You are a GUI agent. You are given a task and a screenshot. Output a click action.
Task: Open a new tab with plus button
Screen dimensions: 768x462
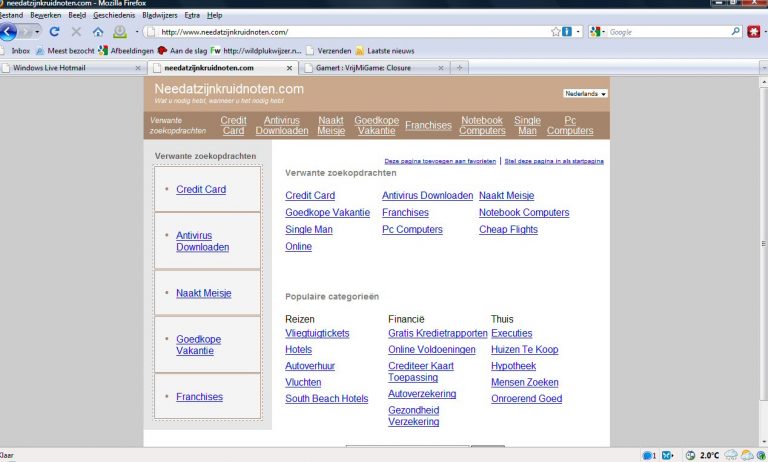pos(459,68)
